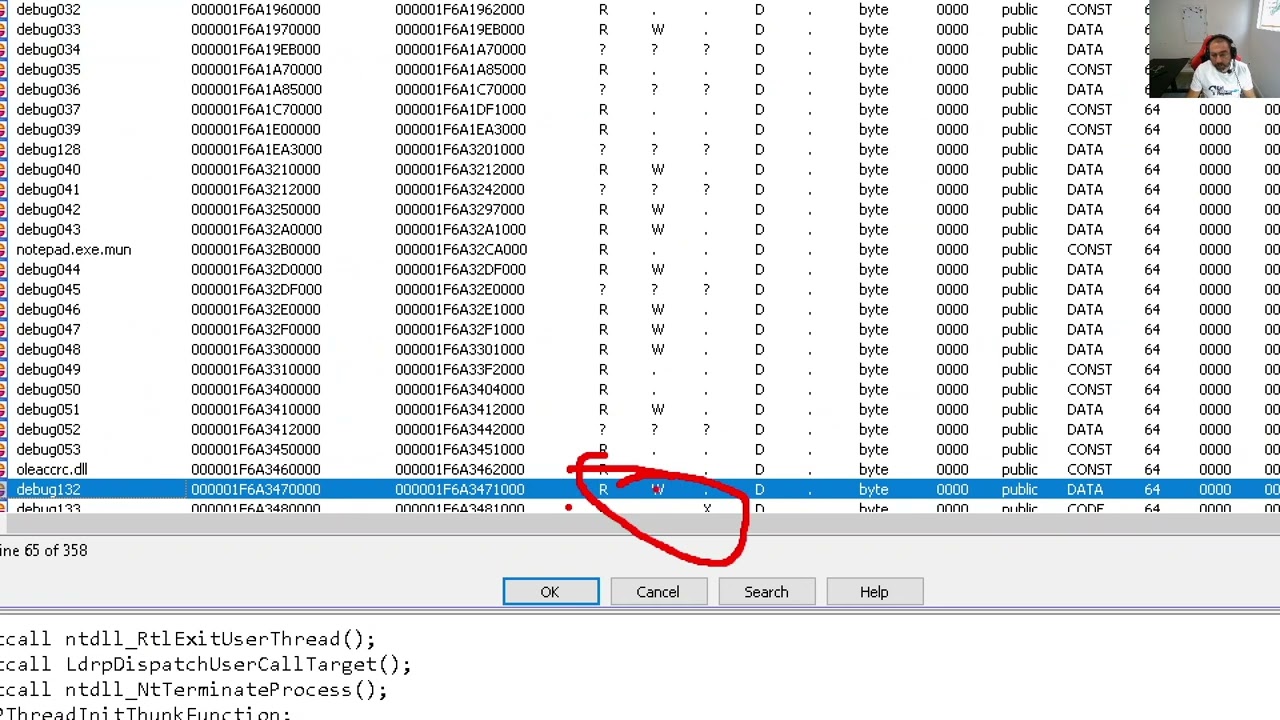
Task: Click the OK button
Action: 551,592
